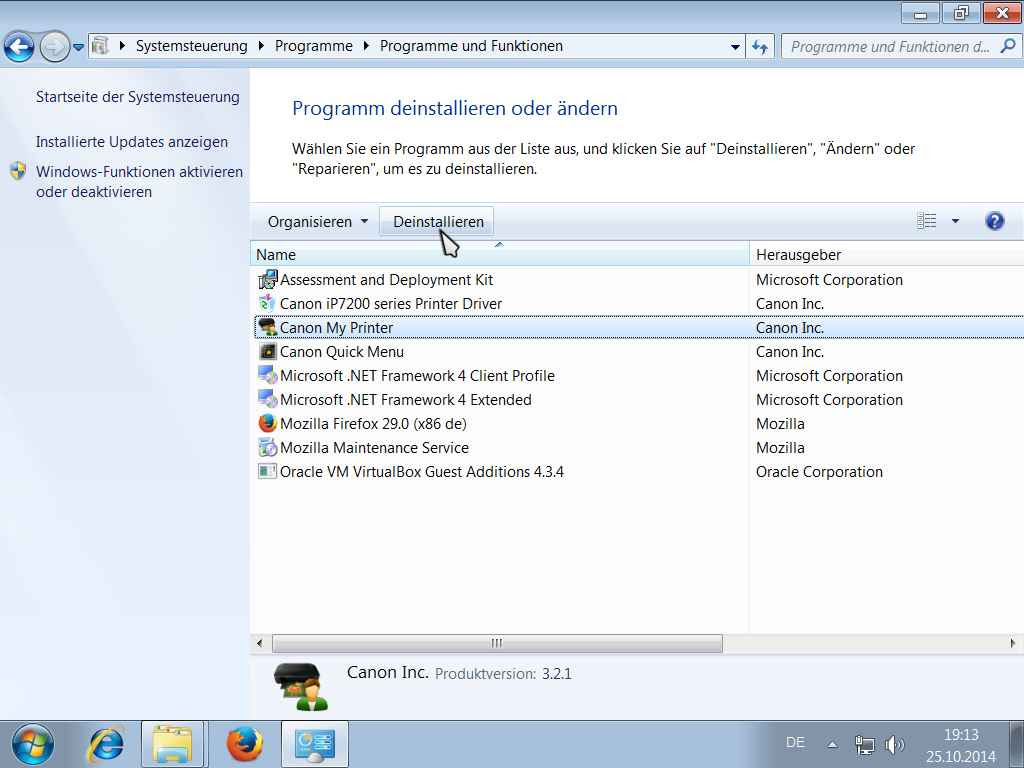The image size is (1024, 768).
Task: Expand the arrow after Programme breadcrumb
Action: [x=366, y=46]
